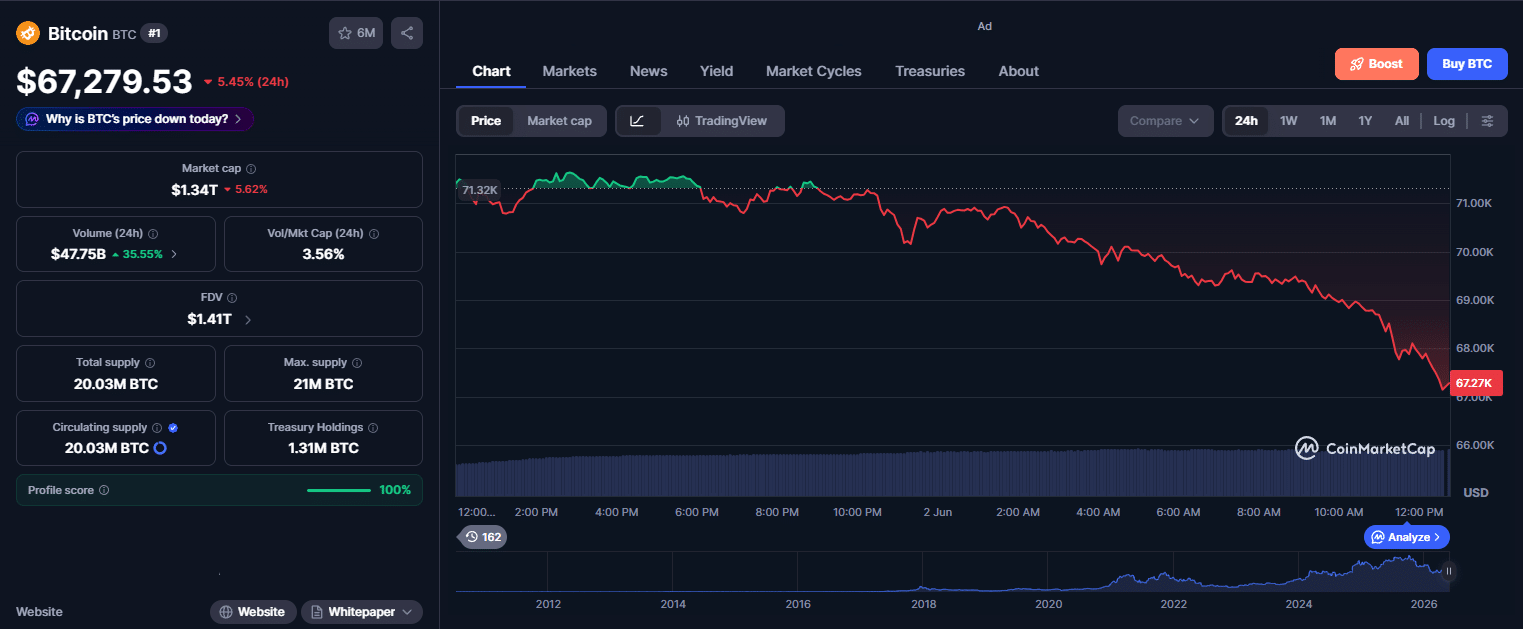Viewport: 1523px width, 629px height.
Task: Click the Market cap info icon
Action: 251,169
